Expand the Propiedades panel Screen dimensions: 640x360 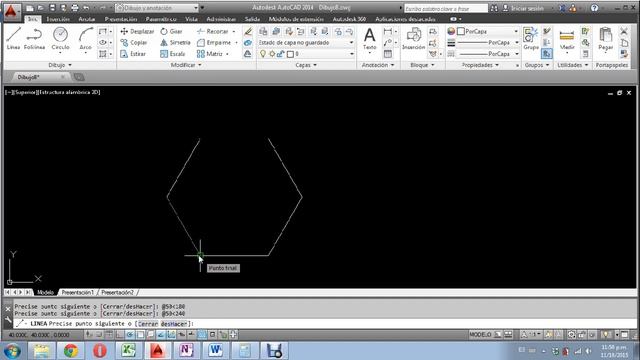point(480,65)
